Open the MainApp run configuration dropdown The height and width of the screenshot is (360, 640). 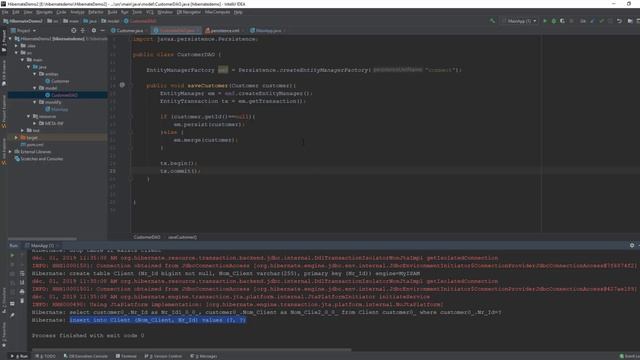[x=520, y=21]
